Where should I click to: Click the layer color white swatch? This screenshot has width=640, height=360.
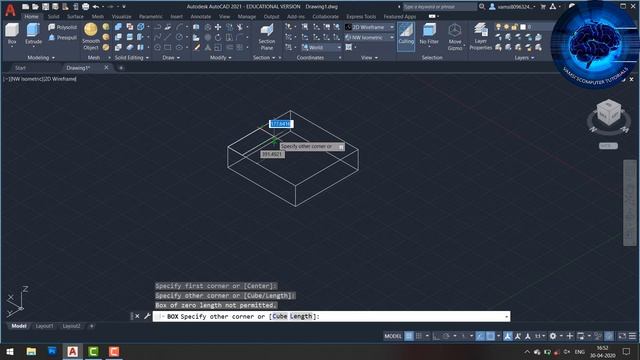[x=523, y=27]
